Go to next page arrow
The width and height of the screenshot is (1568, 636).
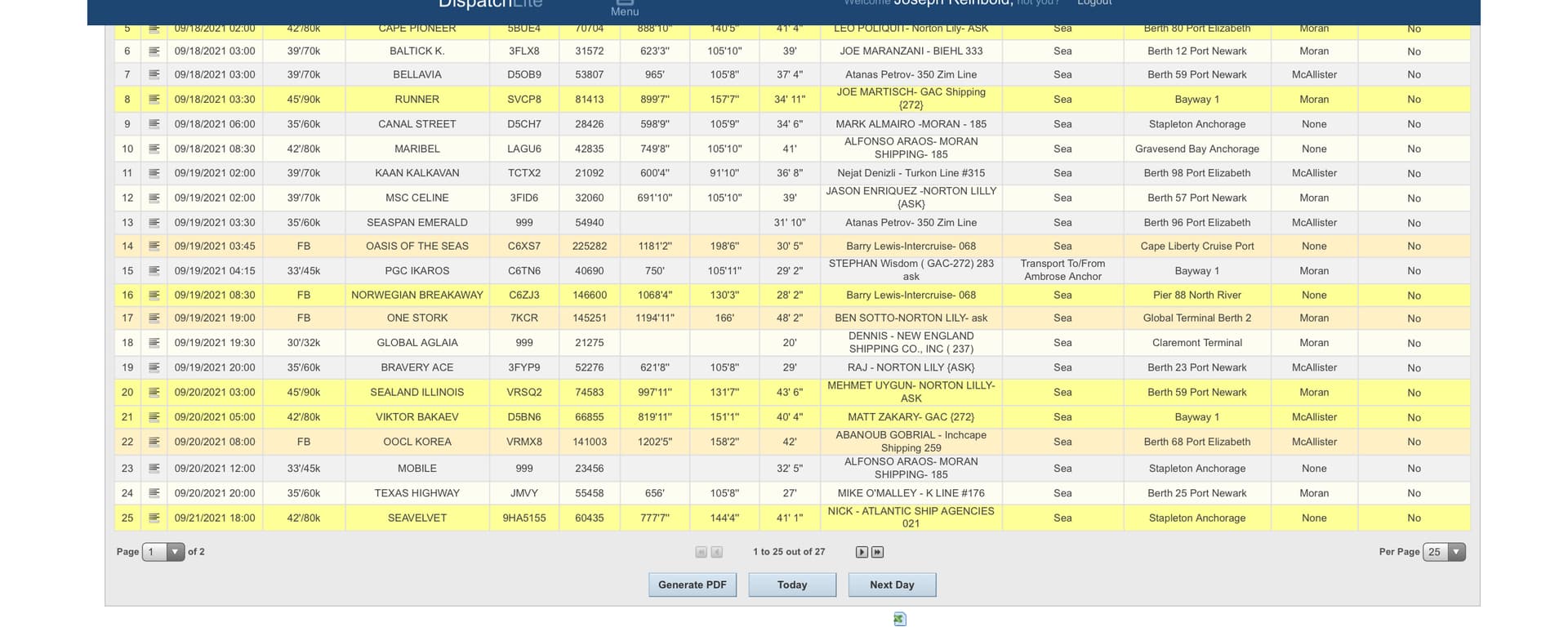[x=862, y=552]
